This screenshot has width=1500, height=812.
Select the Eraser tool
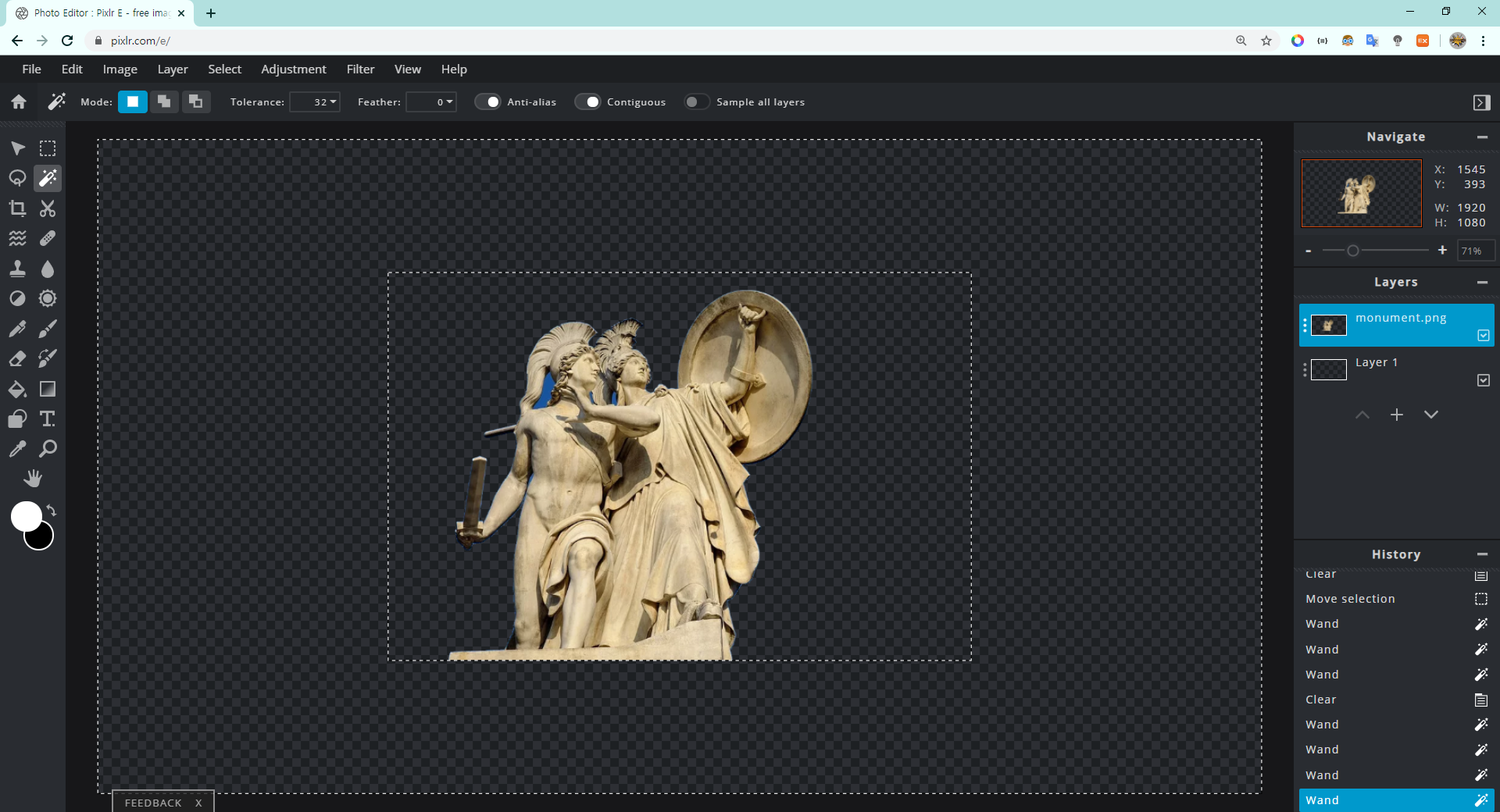[x=17, y=358]
